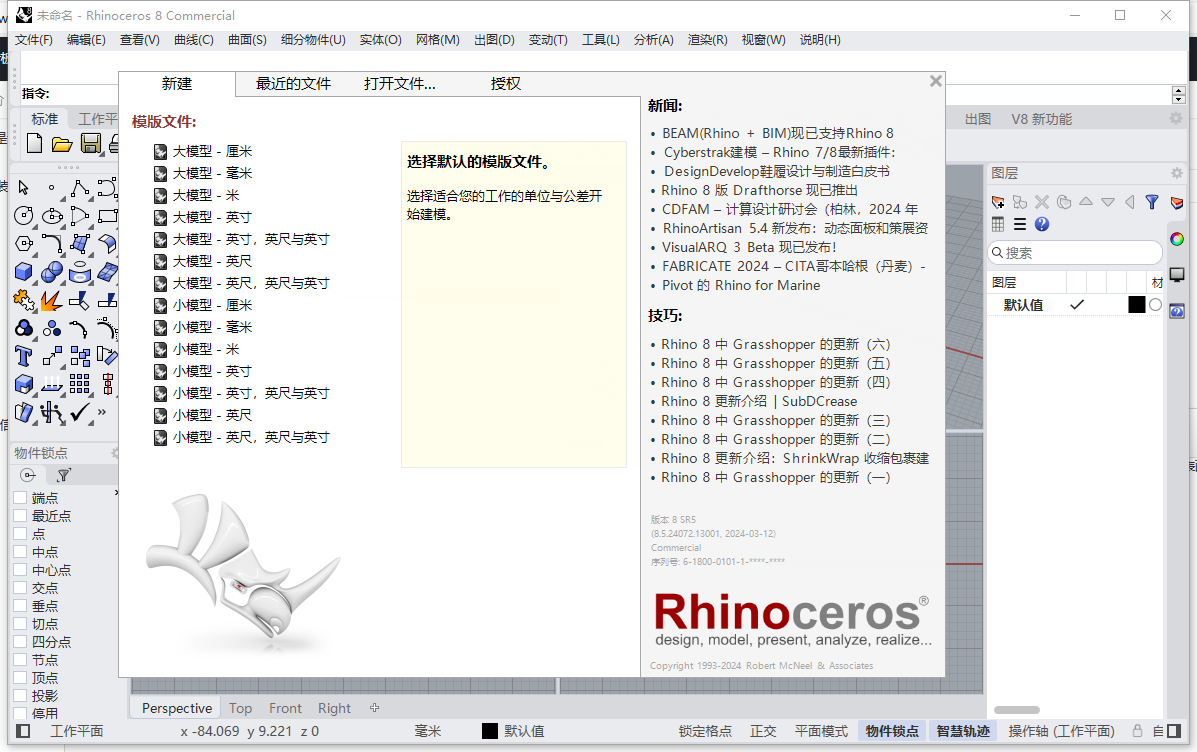The image size is (1197, 752).
Task: Choose the Fillet curves tool
Action: coord(52,244)
